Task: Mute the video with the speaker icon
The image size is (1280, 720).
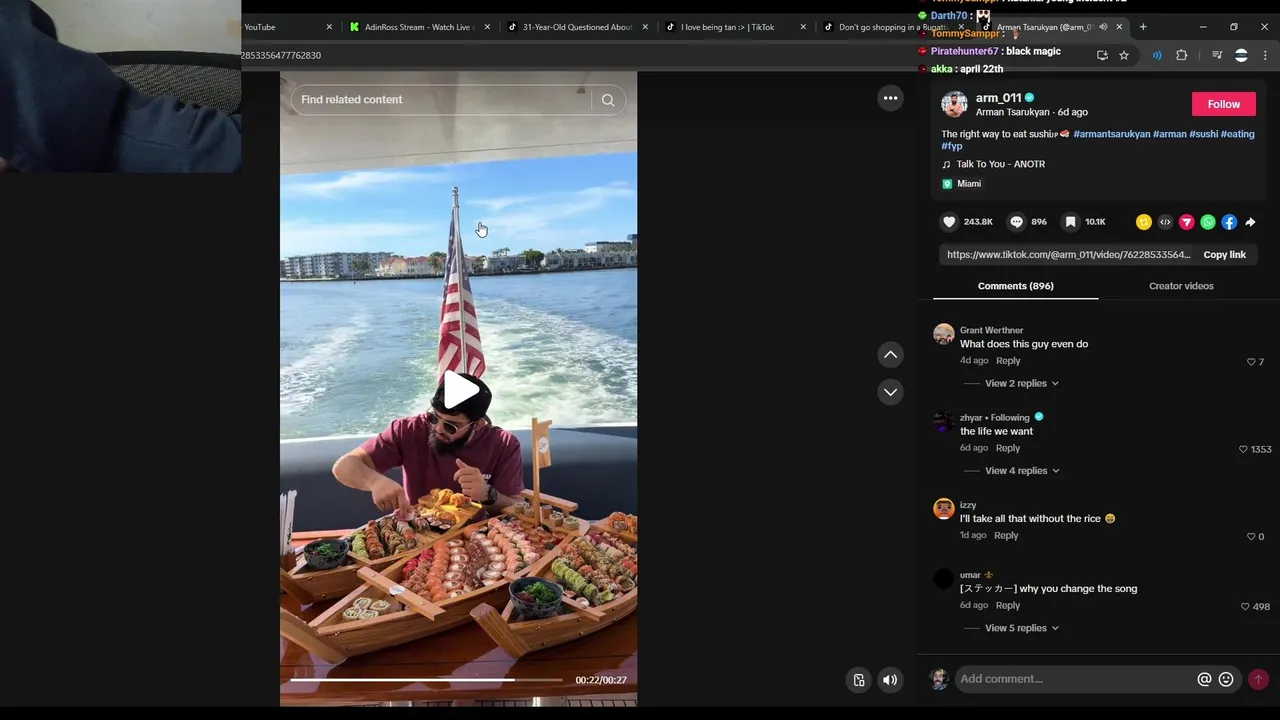Action: click(x=889, y=680)
